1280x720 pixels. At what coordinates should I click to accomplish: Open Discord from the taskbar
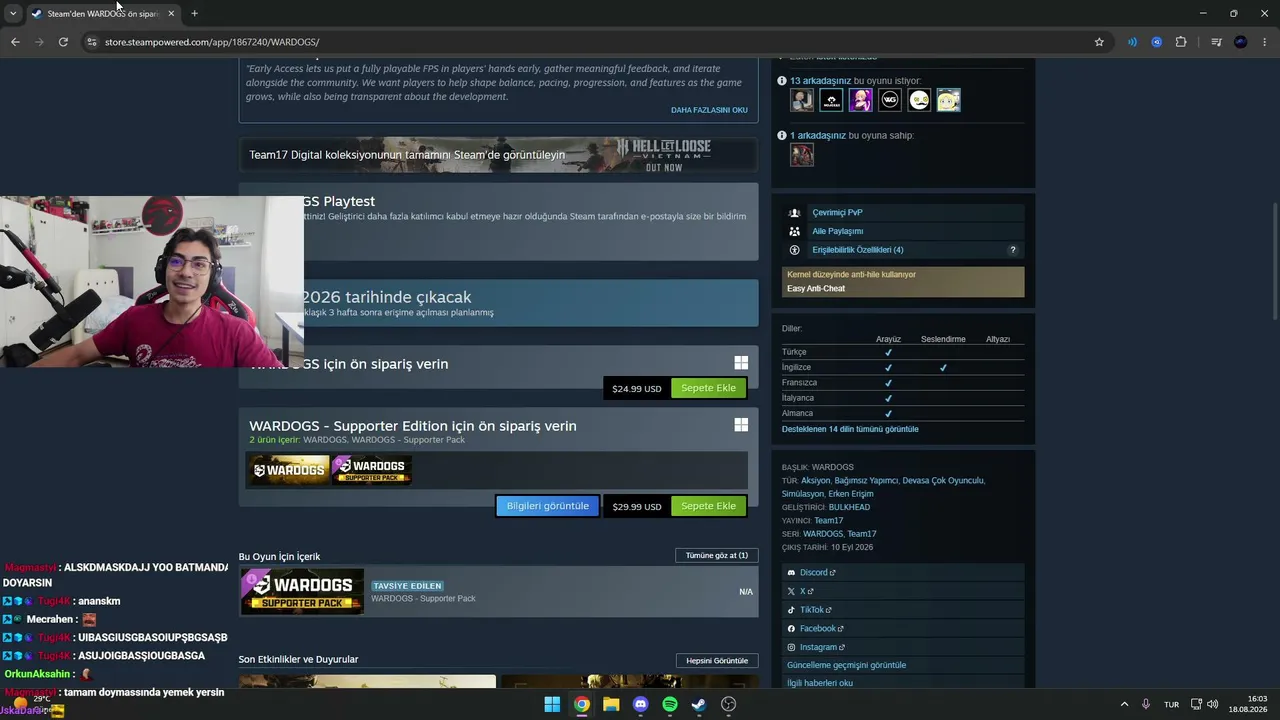pos(641,704)
